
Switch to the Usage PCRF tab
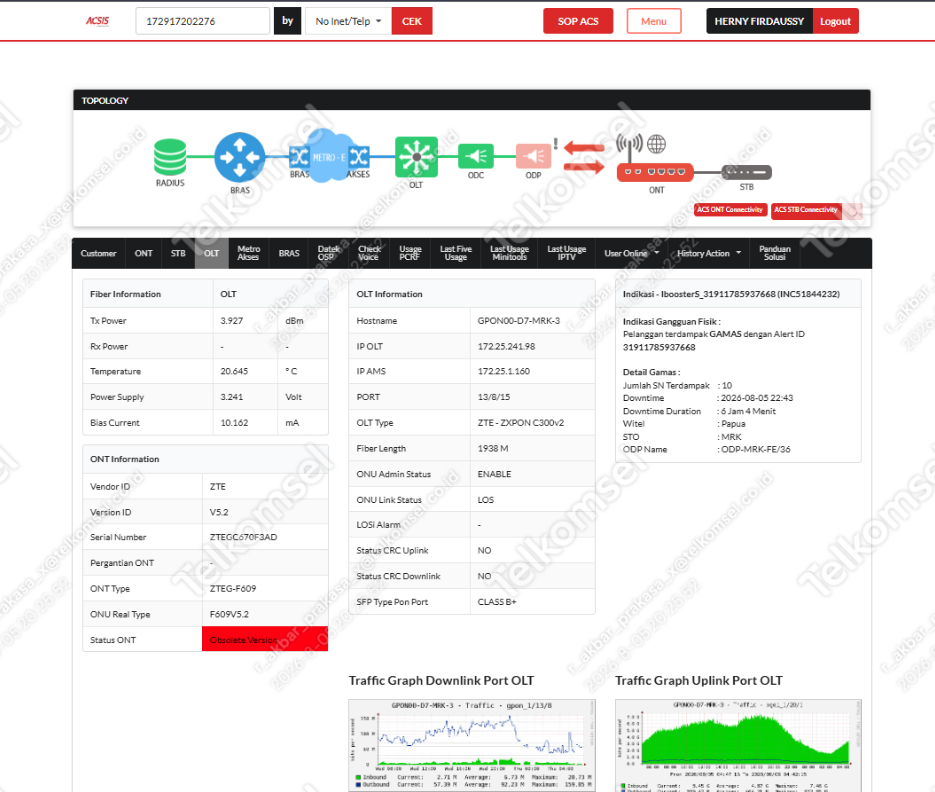(410, 253)
